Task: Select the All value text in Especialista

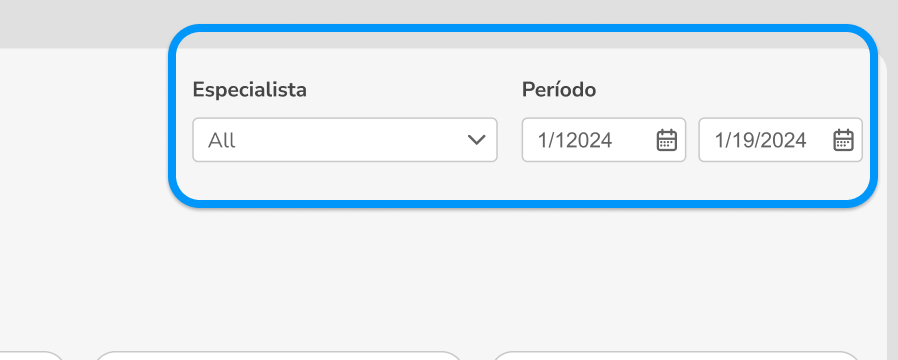Action: coord(222,140)
